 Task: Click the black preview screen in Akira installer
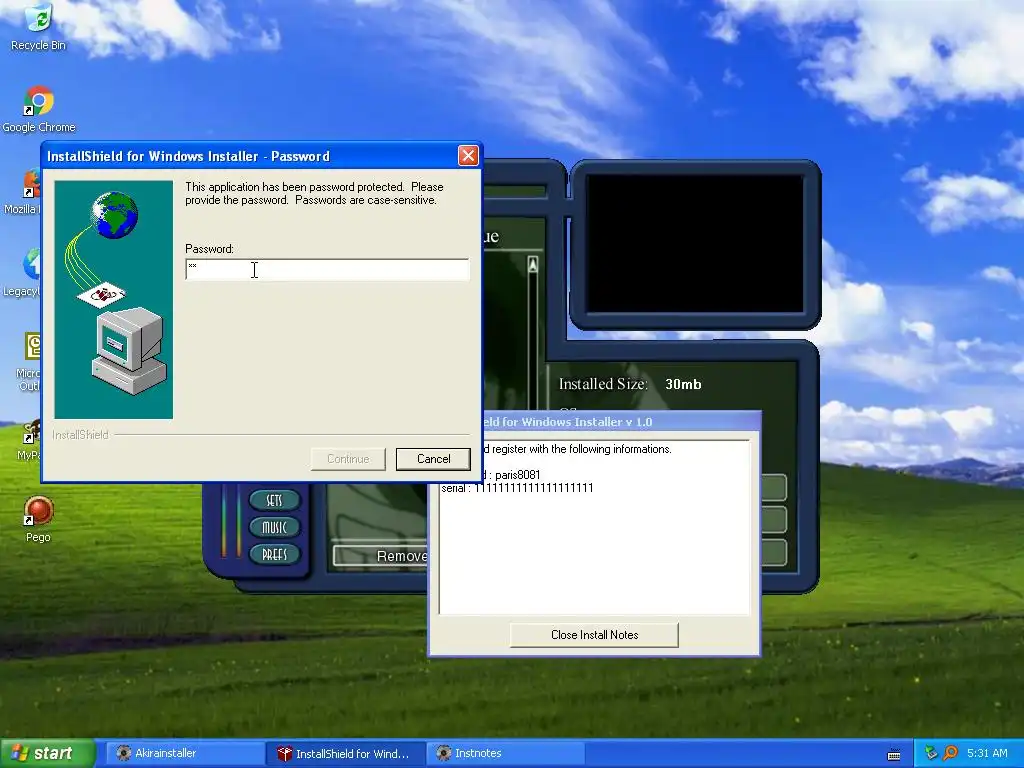pos(695,244)
